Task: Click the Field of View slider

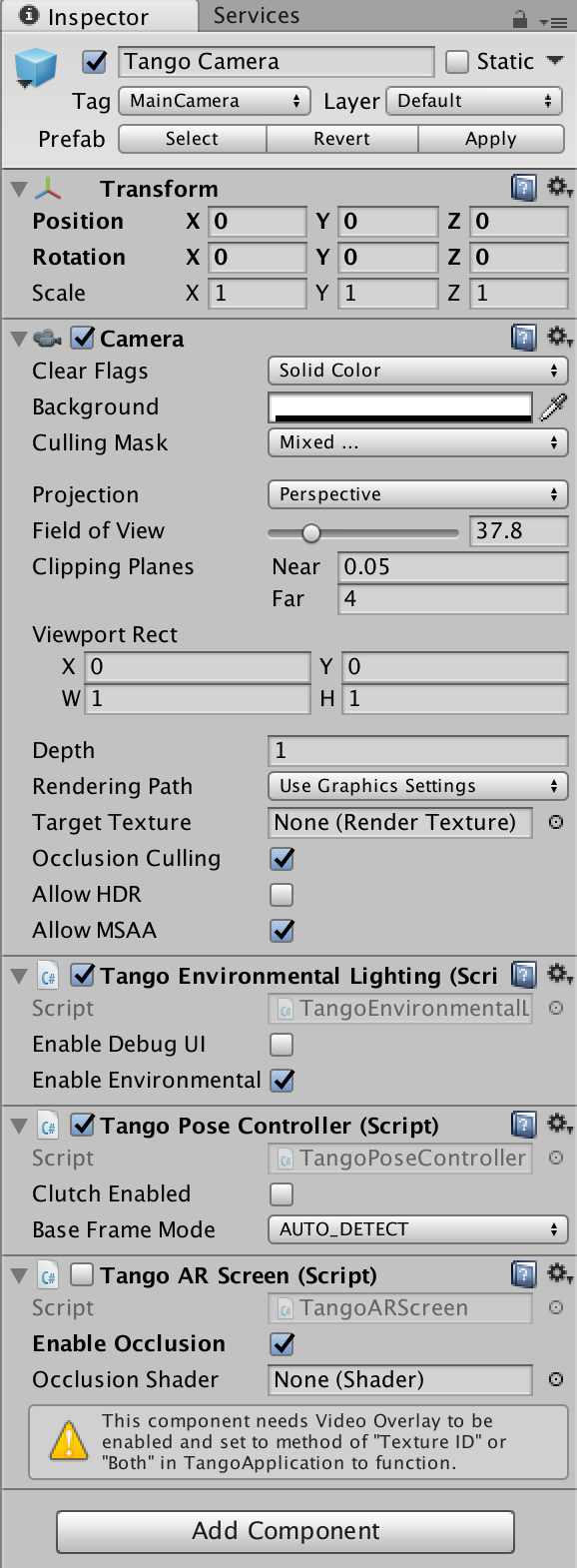Action: click(x=364, y=532)
